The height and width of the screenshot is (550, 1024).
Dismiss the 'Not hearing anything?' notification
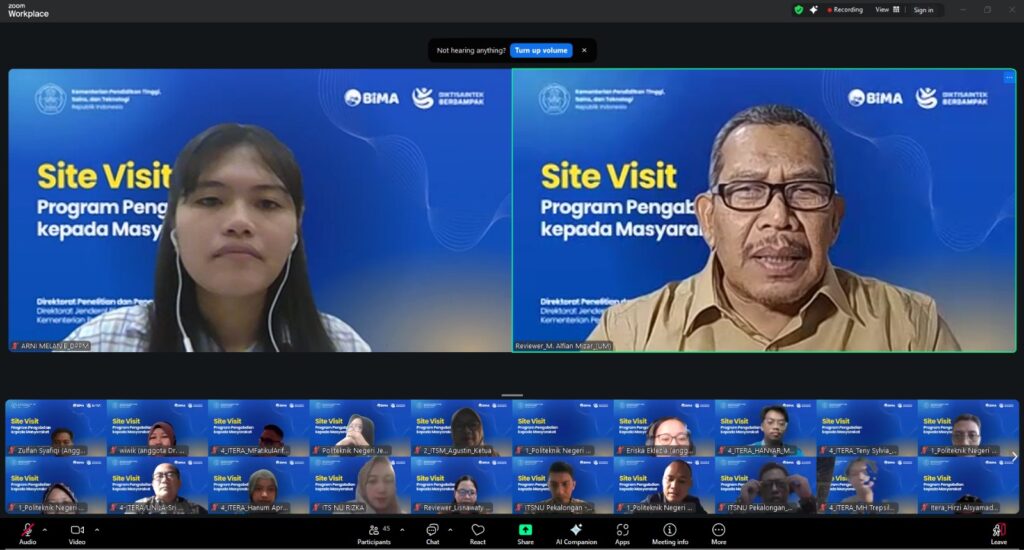click(584, 50)
